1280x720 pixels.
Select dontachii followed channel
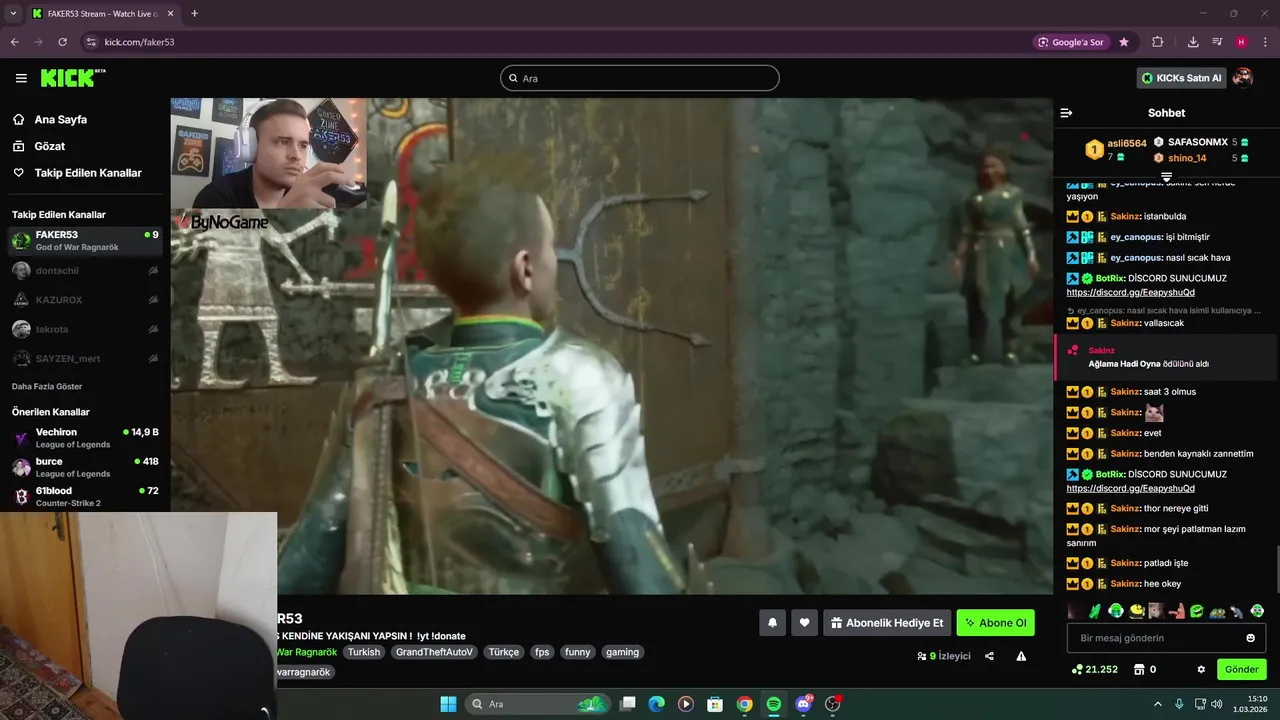85,270
